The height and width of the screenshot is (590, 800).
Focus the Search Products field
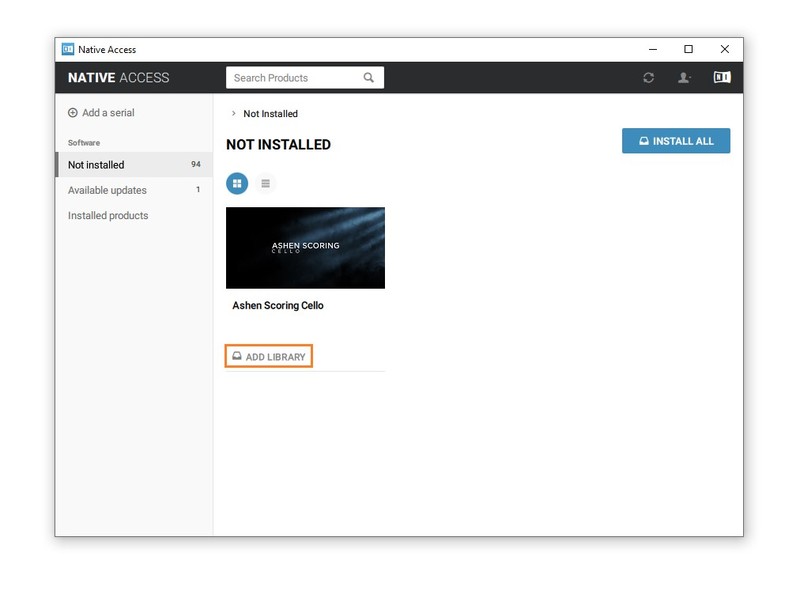pos(305,78)
